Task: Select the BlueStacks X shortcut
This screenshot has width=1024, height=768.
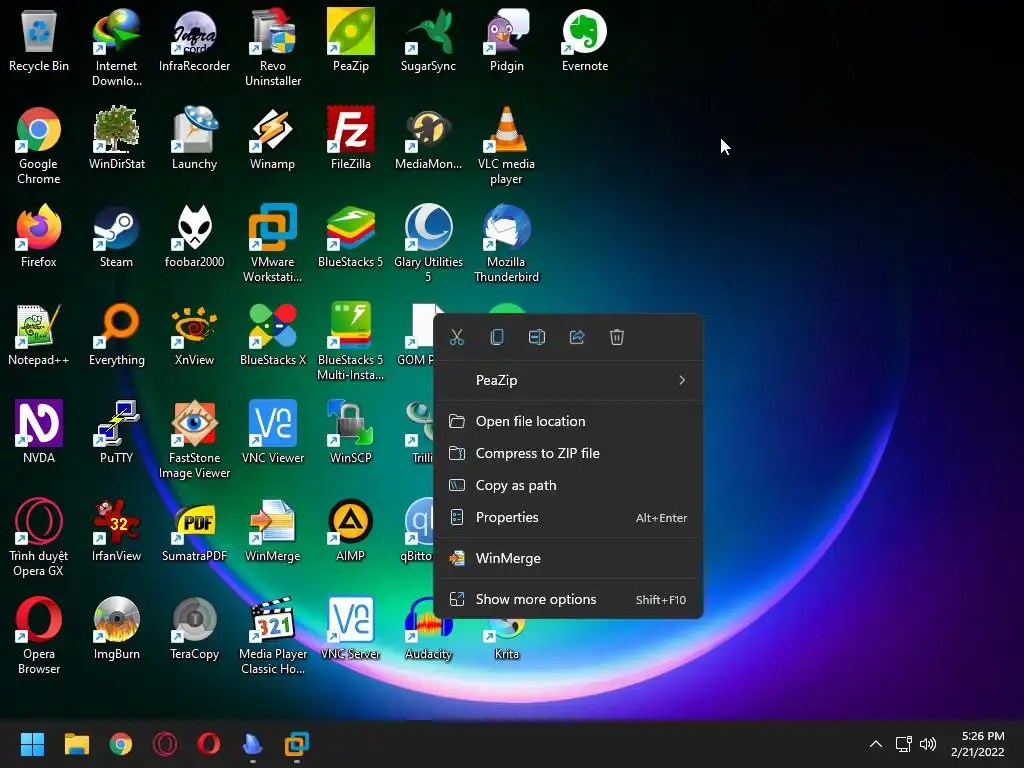Action: (273, 333)
